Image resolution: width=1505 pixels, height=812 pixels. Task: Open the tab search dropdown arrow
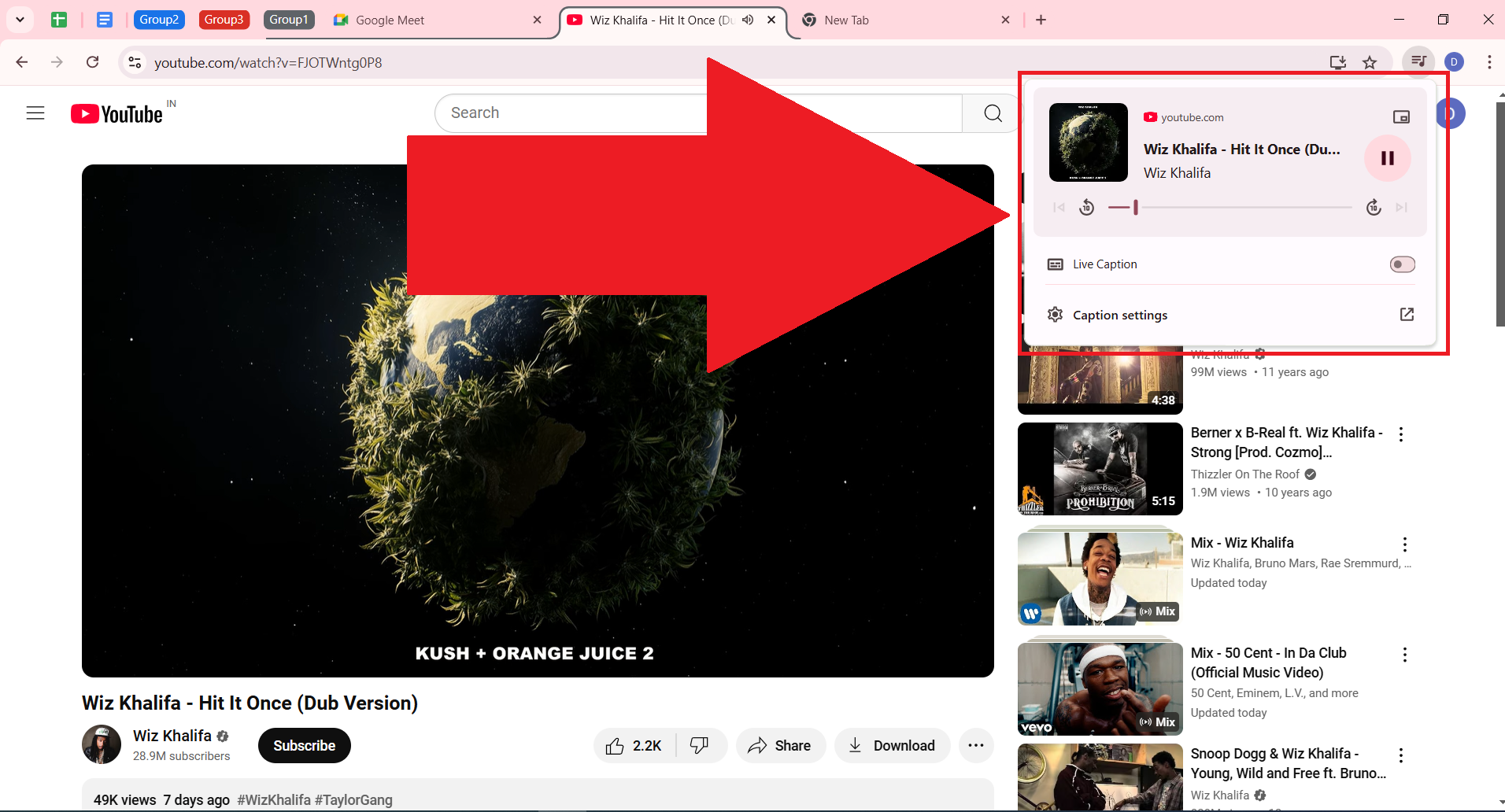(x=20, y=20)
